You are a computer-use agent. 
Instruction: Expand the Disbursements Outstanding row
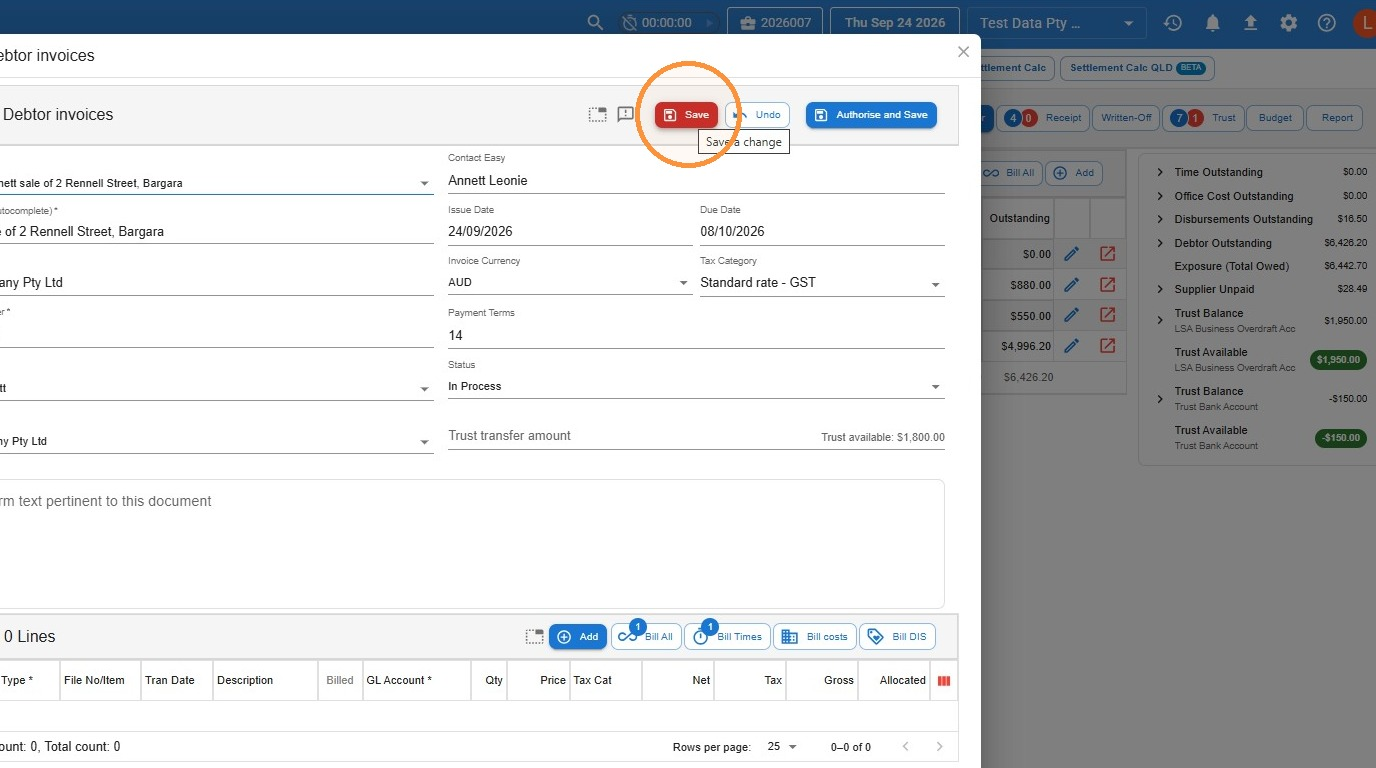[1160, 219]
